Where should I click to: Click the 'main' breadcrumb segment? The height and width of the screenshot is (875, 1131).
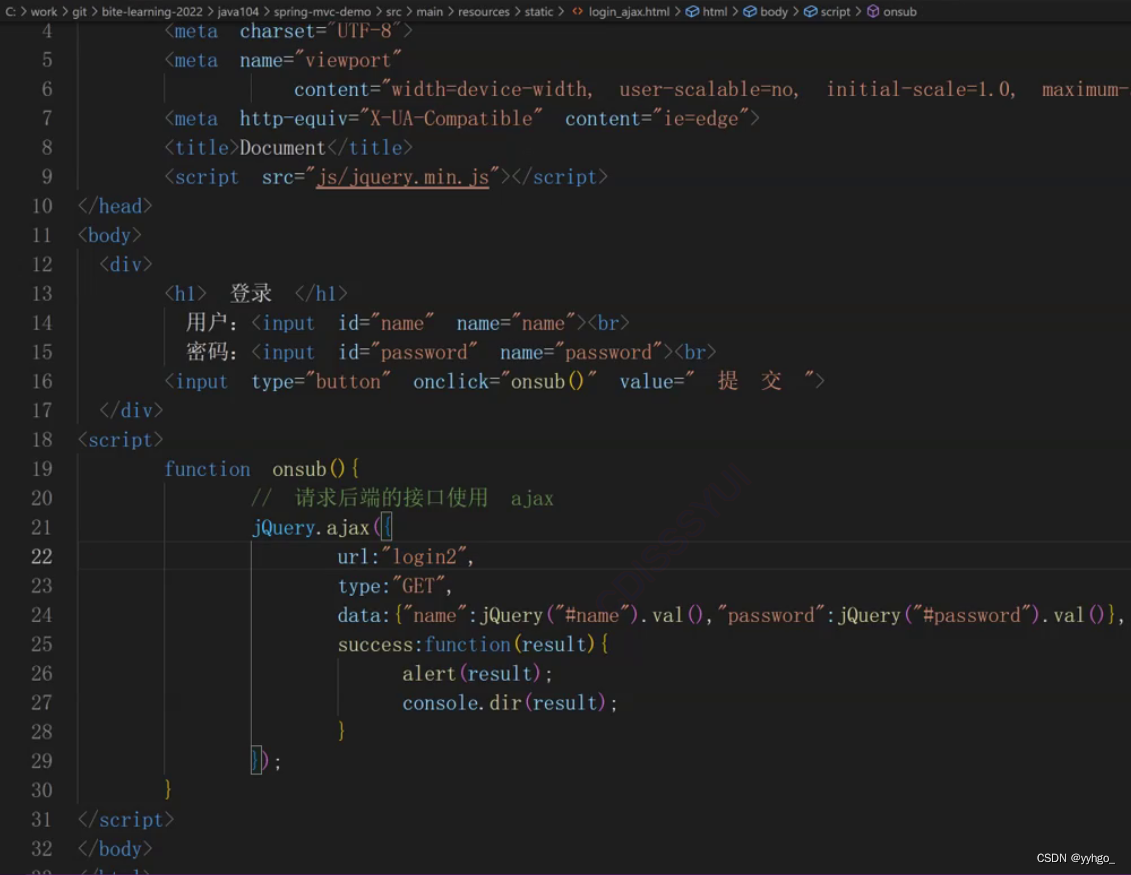pyautogui.click(x=429, y=12)
